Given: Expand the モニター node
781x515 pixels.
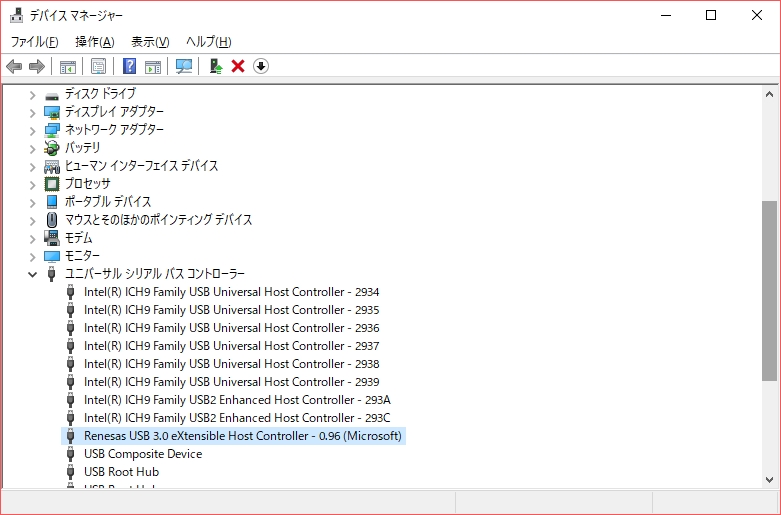Looking at the screenshot, I should click(x=32, y=256).
